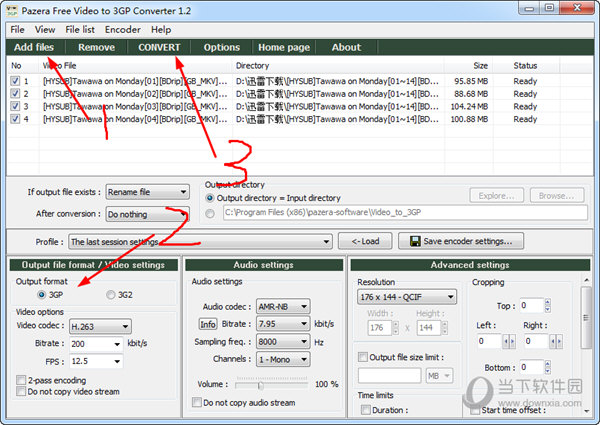The height and width of the screenshot is (425, 600).
Task: Open Channels 1 - Mono dropdown
Action: pyautogui.click(x=283, y=359)
